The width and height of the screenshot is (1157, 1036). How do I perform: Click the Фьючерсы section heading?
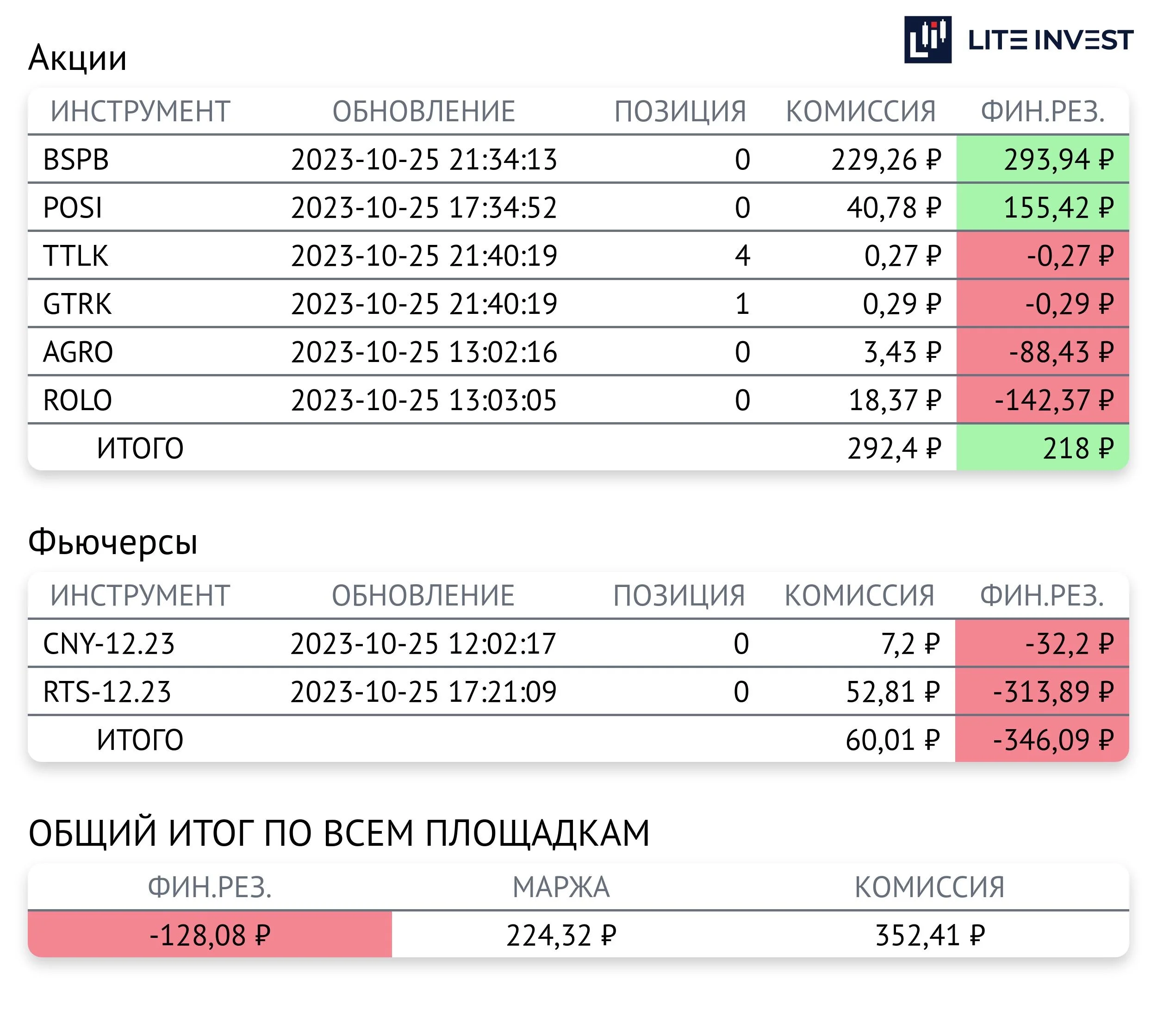point(112,542)
